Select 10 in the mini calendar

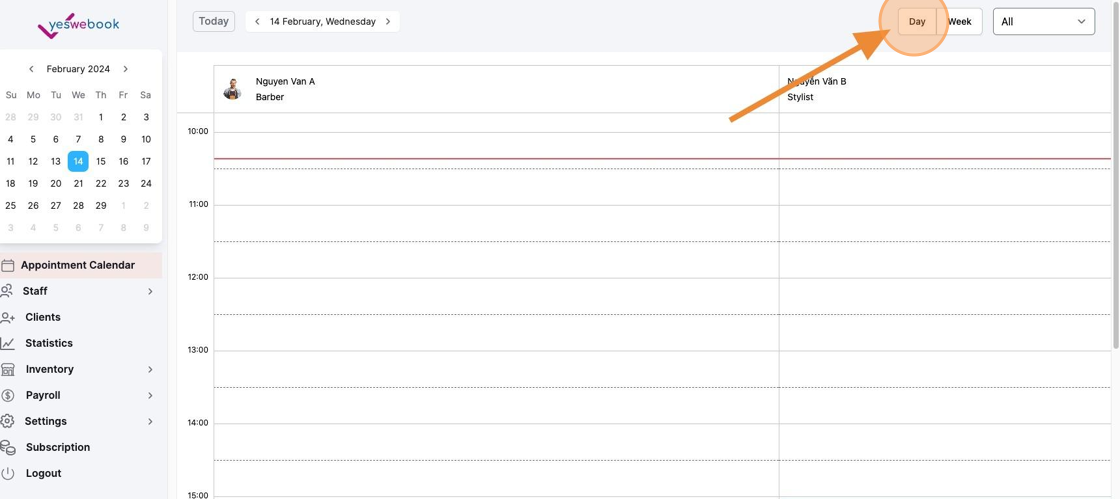coord(146,139)
